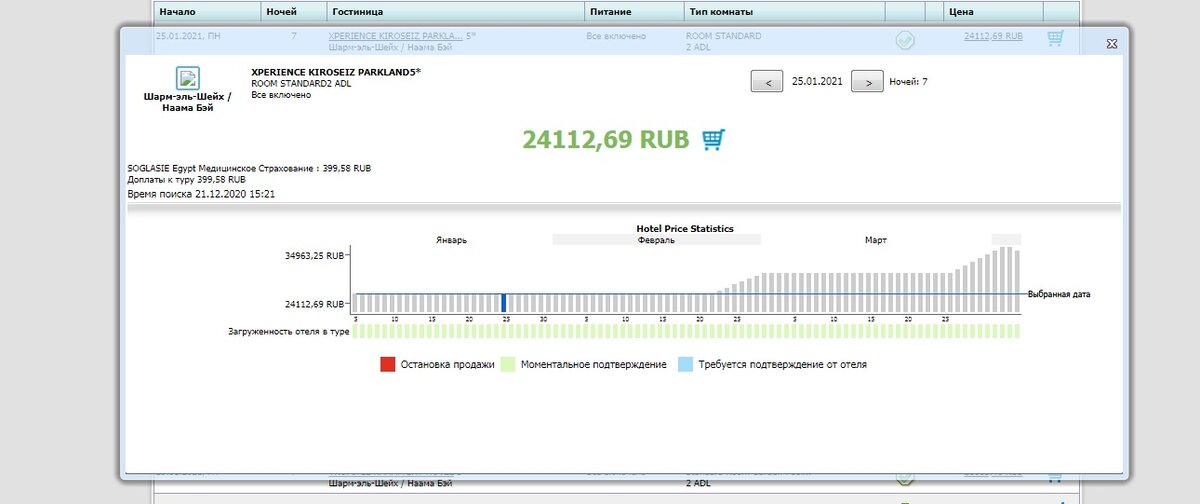Click Ночей: 7 text in popup
Screen dimensions: 1200x504
(x=908, y=82)
